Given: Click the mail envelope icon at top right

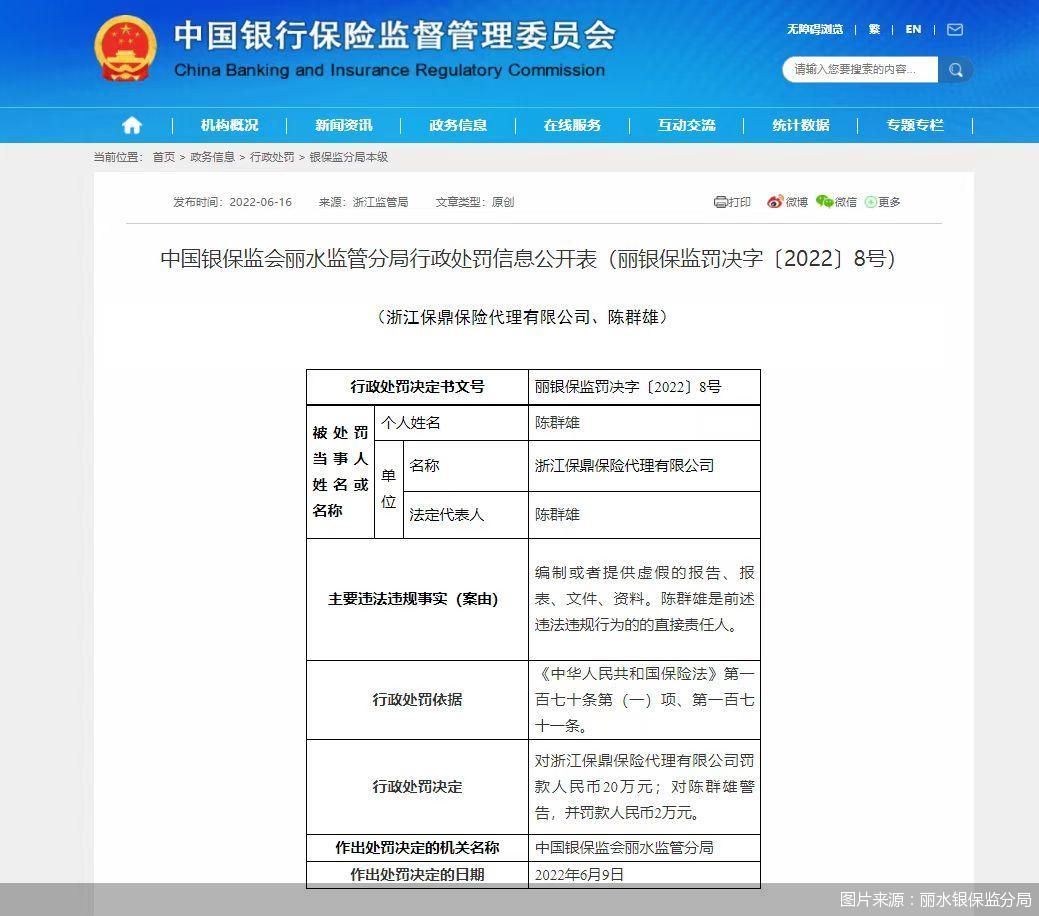Looking at the screenshot, I should click(x=954, y=30).
